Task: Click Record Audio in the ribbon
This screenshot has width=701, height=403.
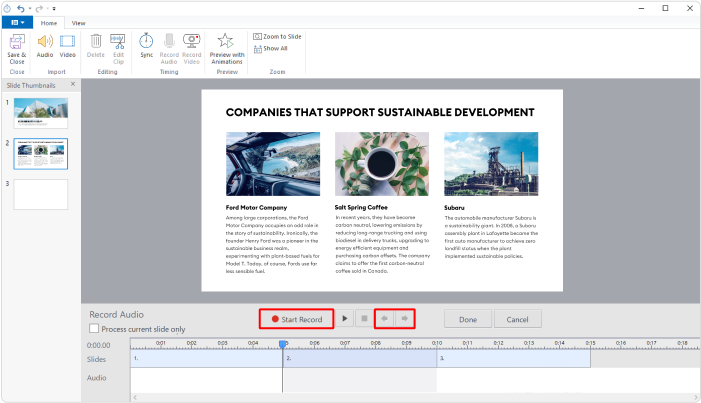Action: point(169,49)
